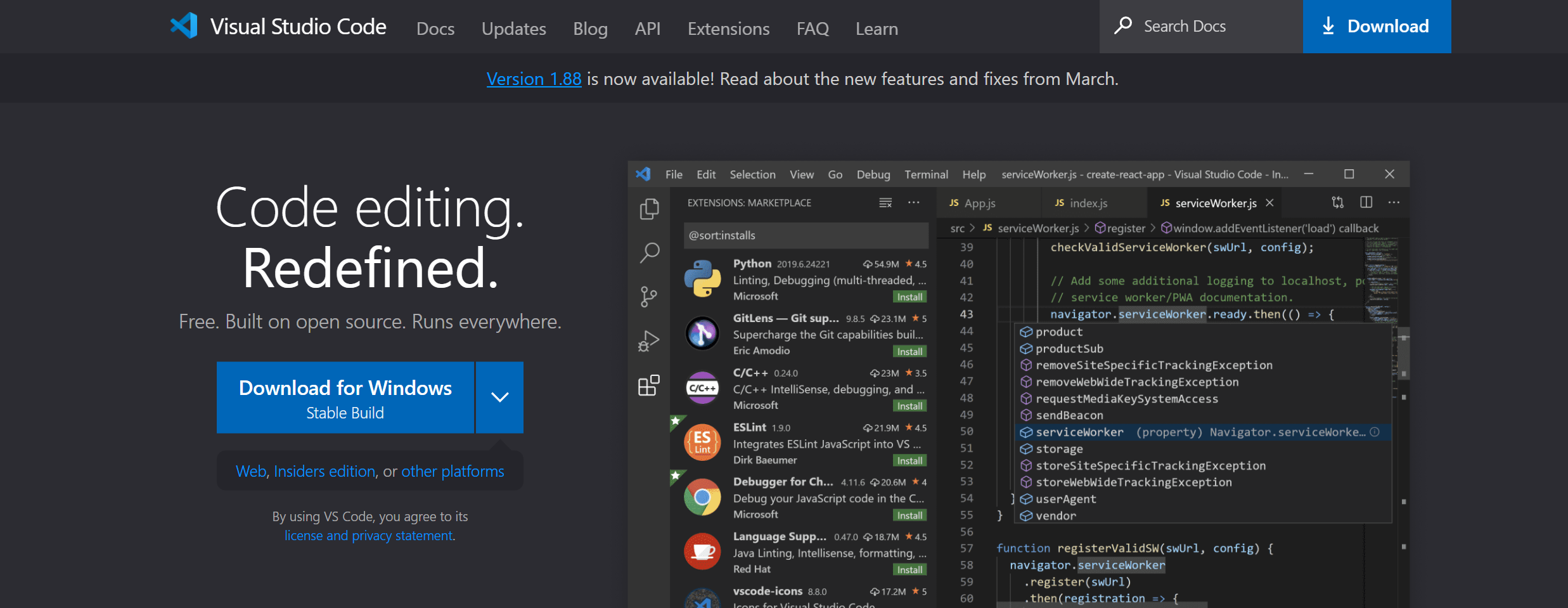The width and height of the screenshot is (1568, 608).
Task: Install the Python extension
Action: point(909,297)
